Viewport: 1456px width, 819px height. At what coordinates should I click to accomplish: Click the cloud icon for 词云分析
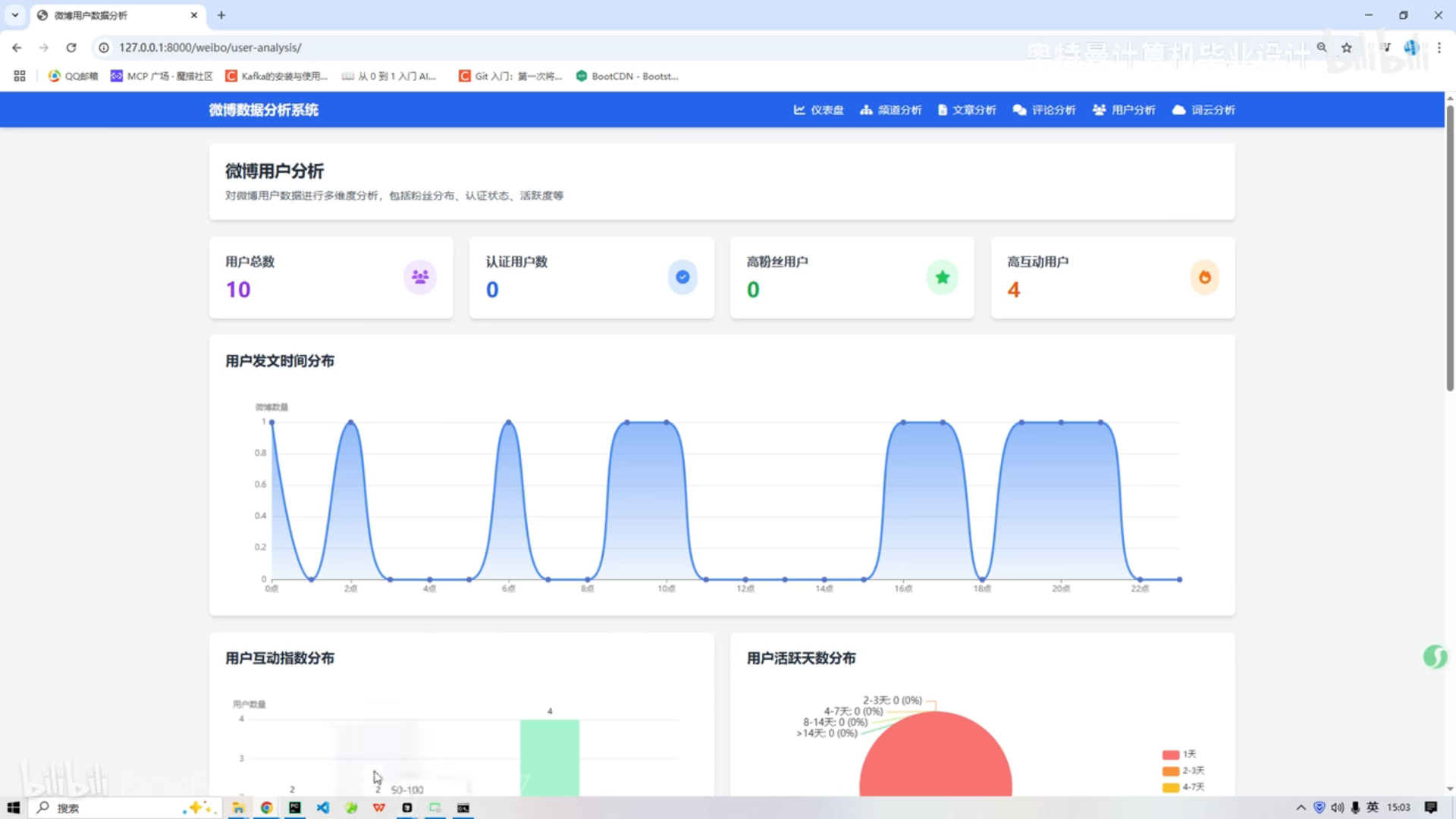[1178, 110]
